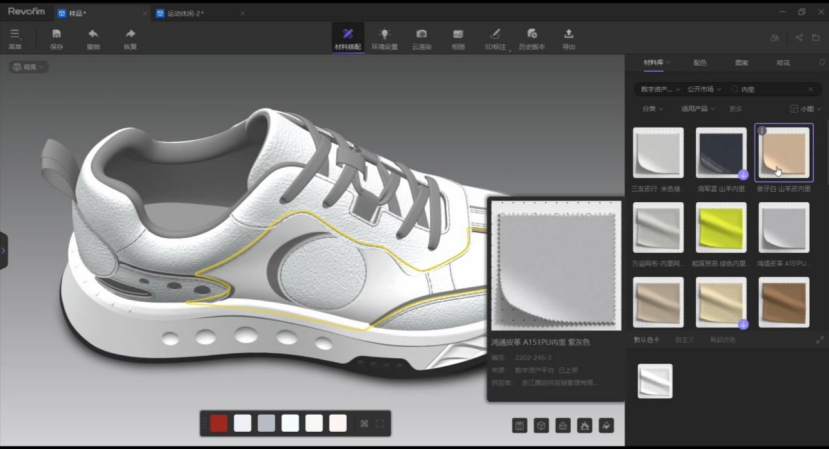
Task: Open the hamburger menu under Revofim logo
Action: 14,36
